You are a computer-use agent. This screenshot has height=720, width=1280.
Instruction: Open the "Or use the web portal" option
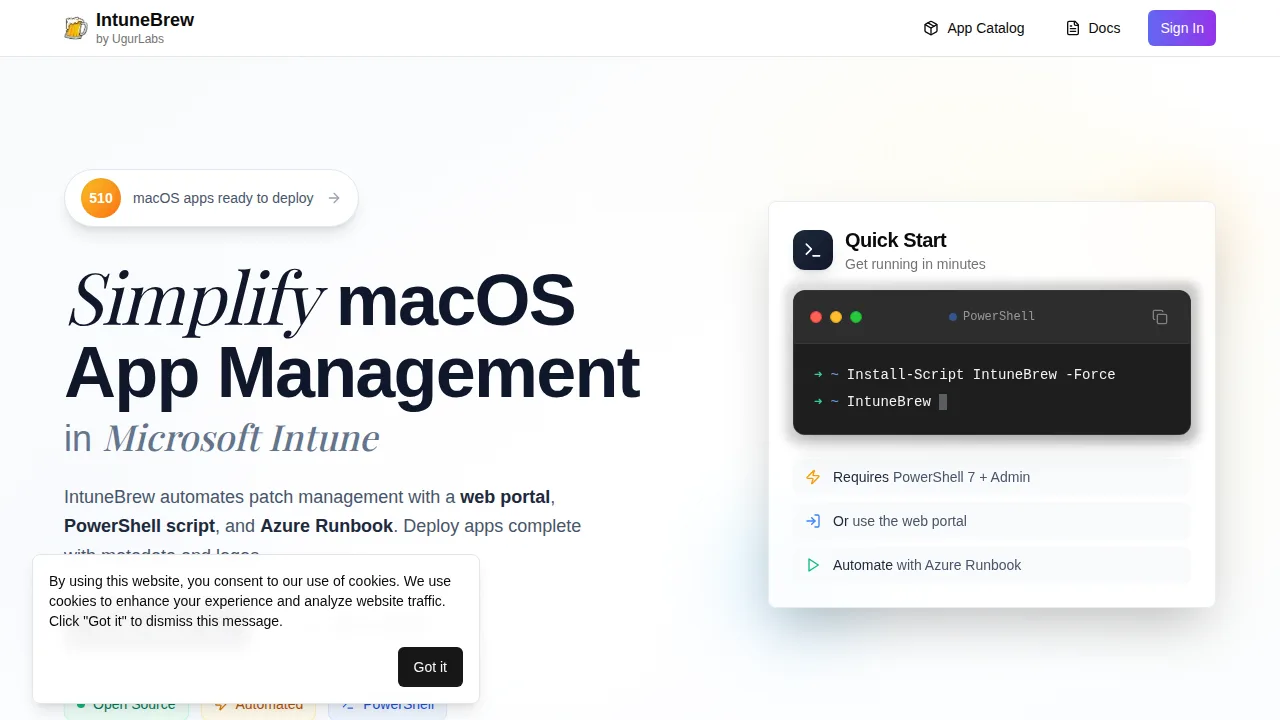click(x=992, y=521)
